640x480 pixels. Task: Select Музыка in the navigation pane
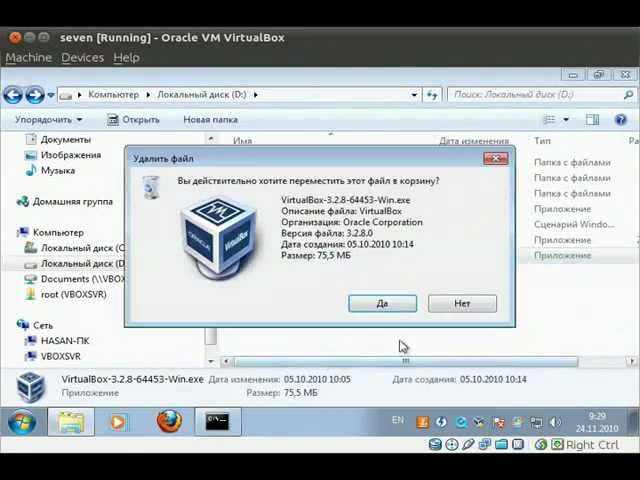(50, 171)
